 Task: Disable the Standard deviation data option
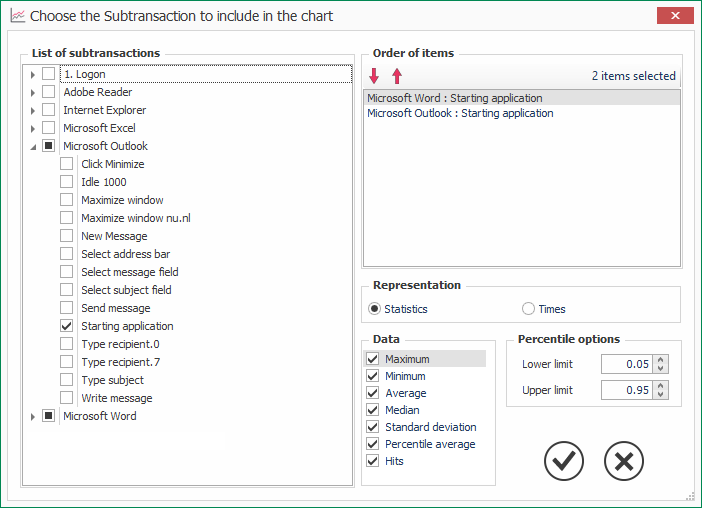372,427
